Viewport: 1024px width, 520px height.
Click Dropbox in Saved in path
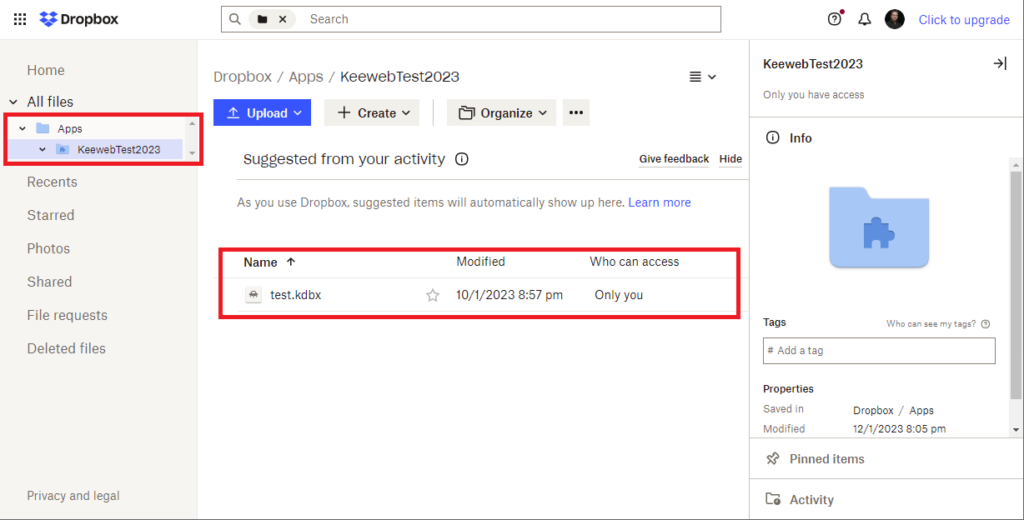[x=872, y=410]
